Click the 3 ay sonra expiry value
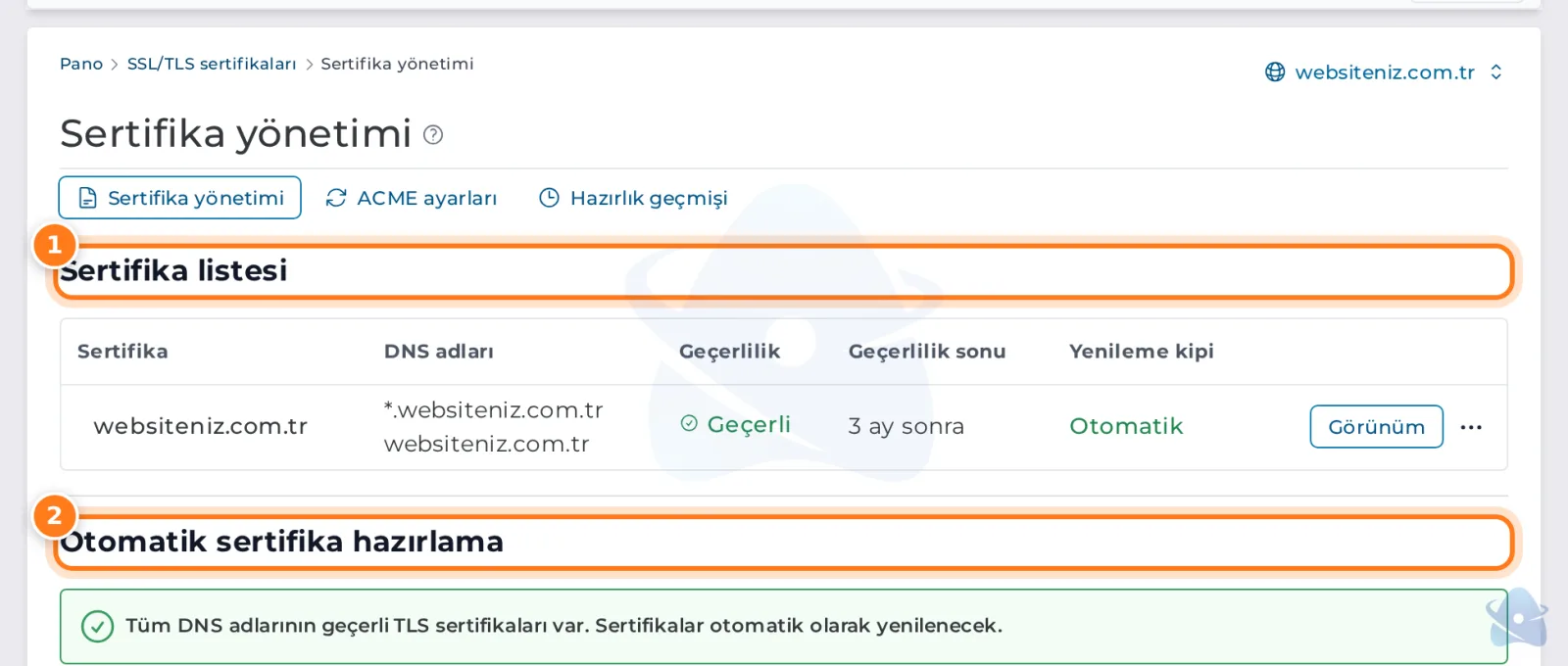The width and height of the screenshot is (1568, 666). click(x=906, y=427)
